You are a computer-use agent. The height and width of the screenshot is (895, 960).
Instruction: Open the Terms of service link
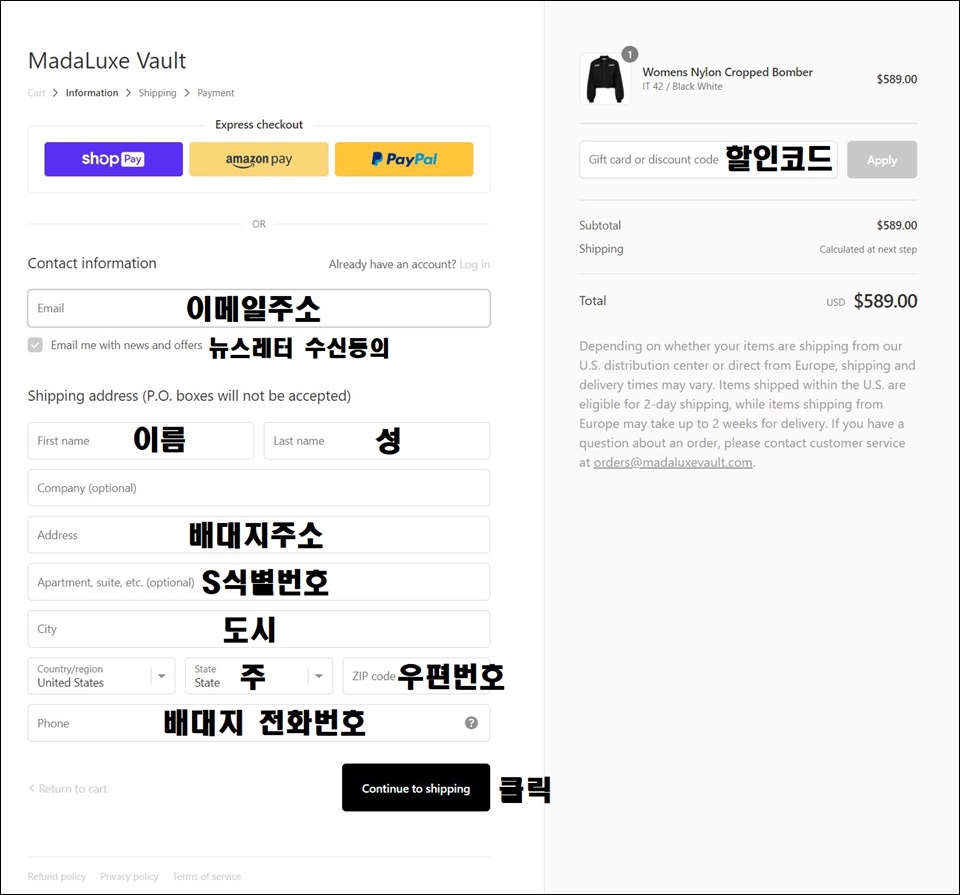click(207, 877)
